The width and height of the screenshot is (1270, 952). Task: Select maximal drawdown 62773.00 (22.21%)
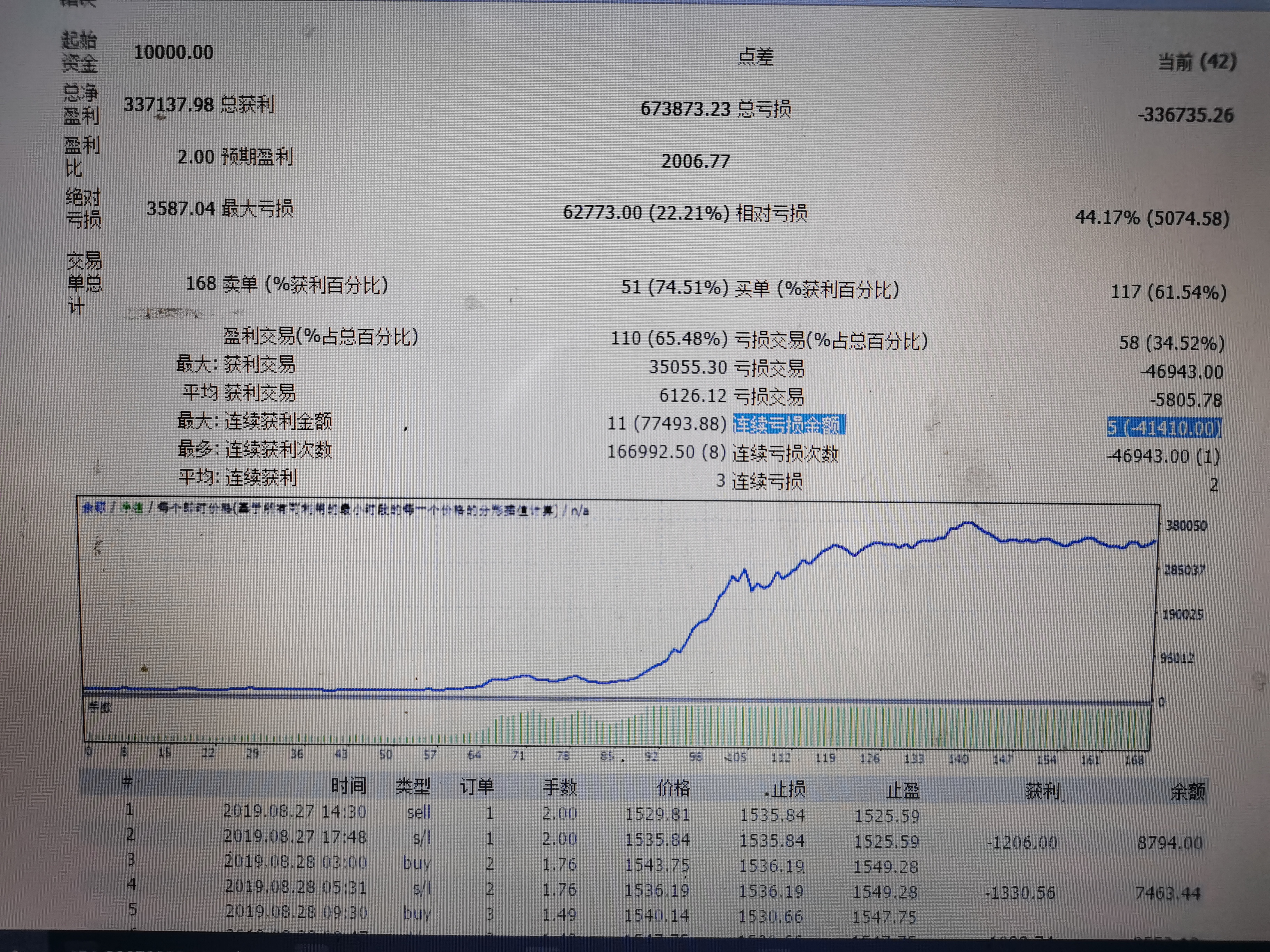[646, 213]
